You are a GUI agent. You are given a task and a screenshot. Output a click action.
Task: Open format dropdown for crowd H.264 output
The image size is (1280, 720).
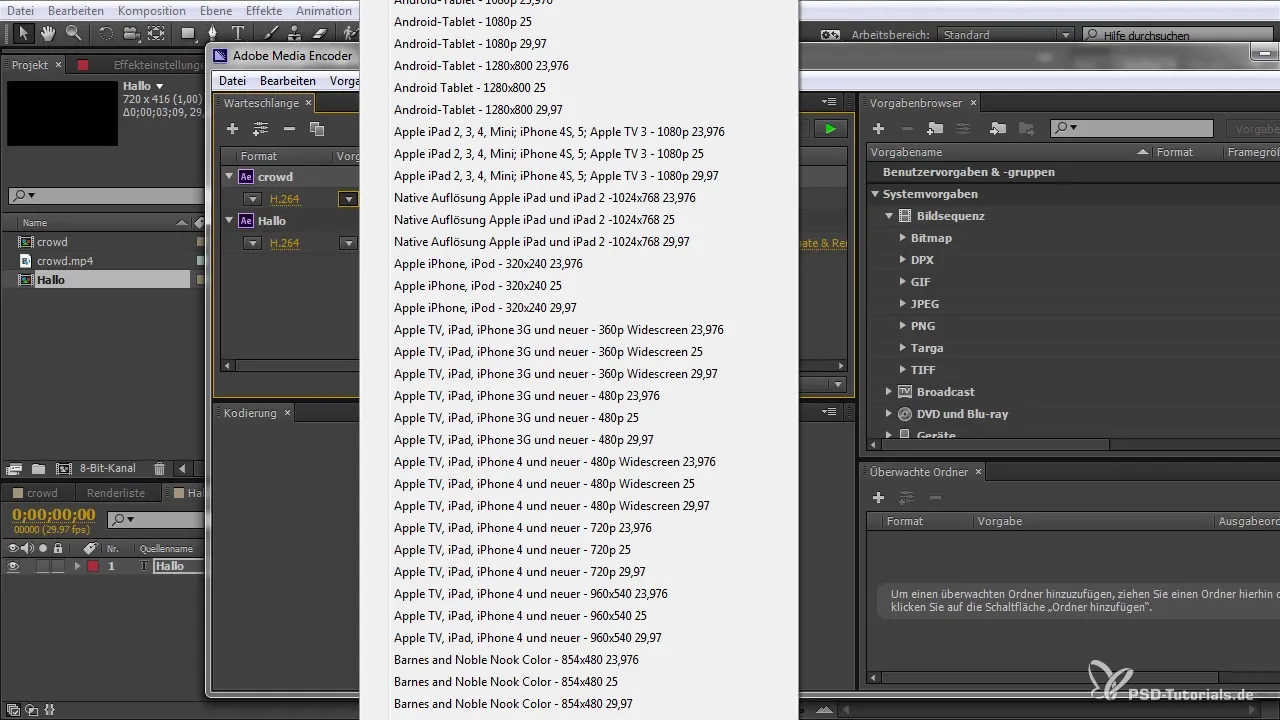pos(252,199)
